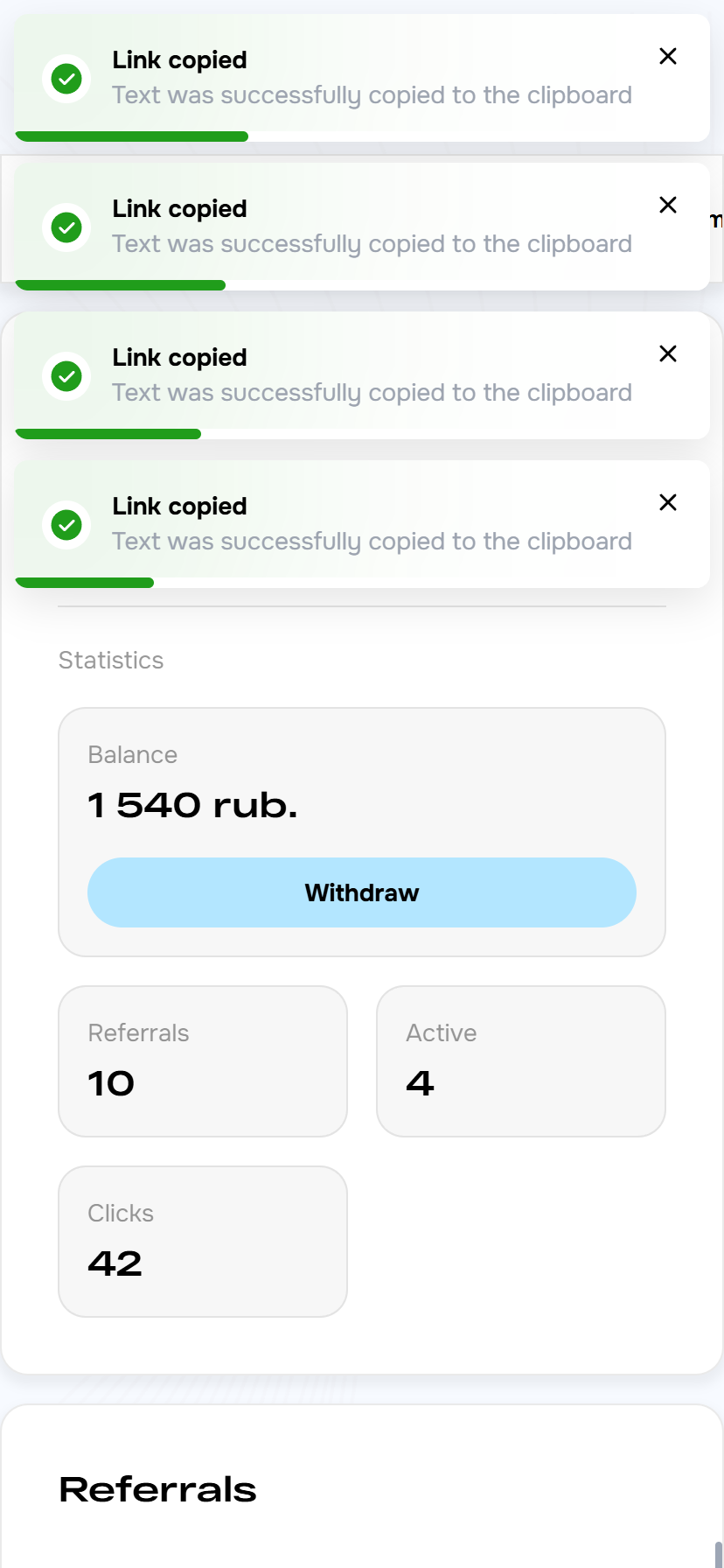Click the green checkmark icon in the third toast
The image size is (724, 1568).
(x=66, y=375)
